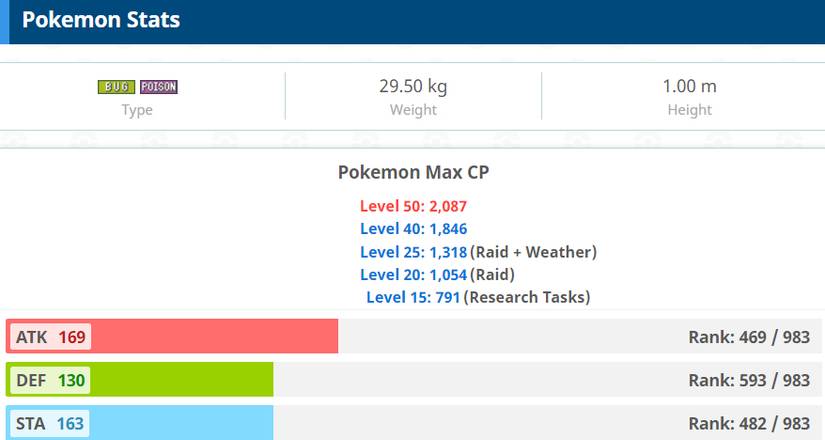
Task: Click the STA 163 stat label
Action: coord(50,423)
